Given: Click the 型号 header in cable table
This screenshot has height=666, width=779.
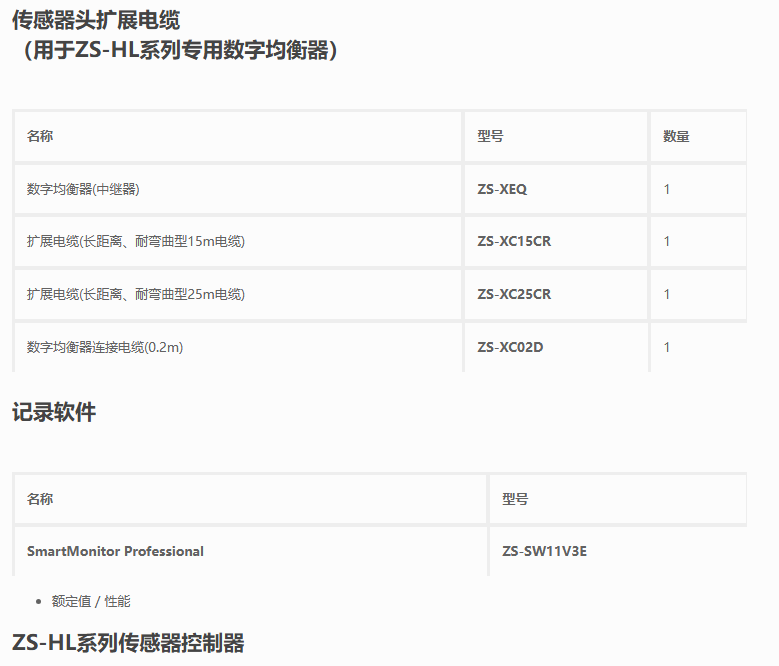Looking at the screenshot, I should [x=490, y=136].
